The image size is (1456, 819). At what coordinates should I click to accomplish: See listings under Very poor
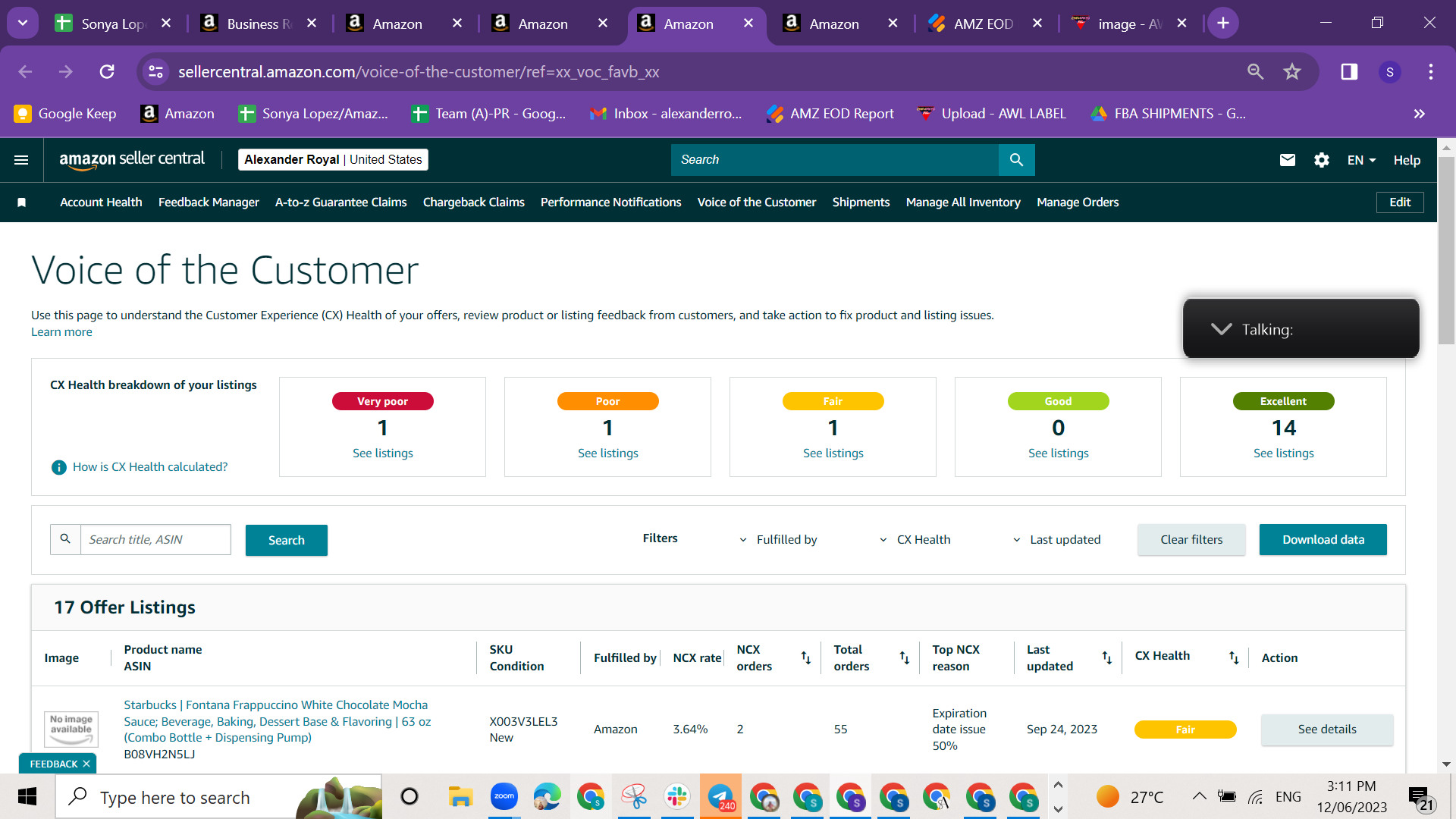pyautogui.click(x=383, y=453)
